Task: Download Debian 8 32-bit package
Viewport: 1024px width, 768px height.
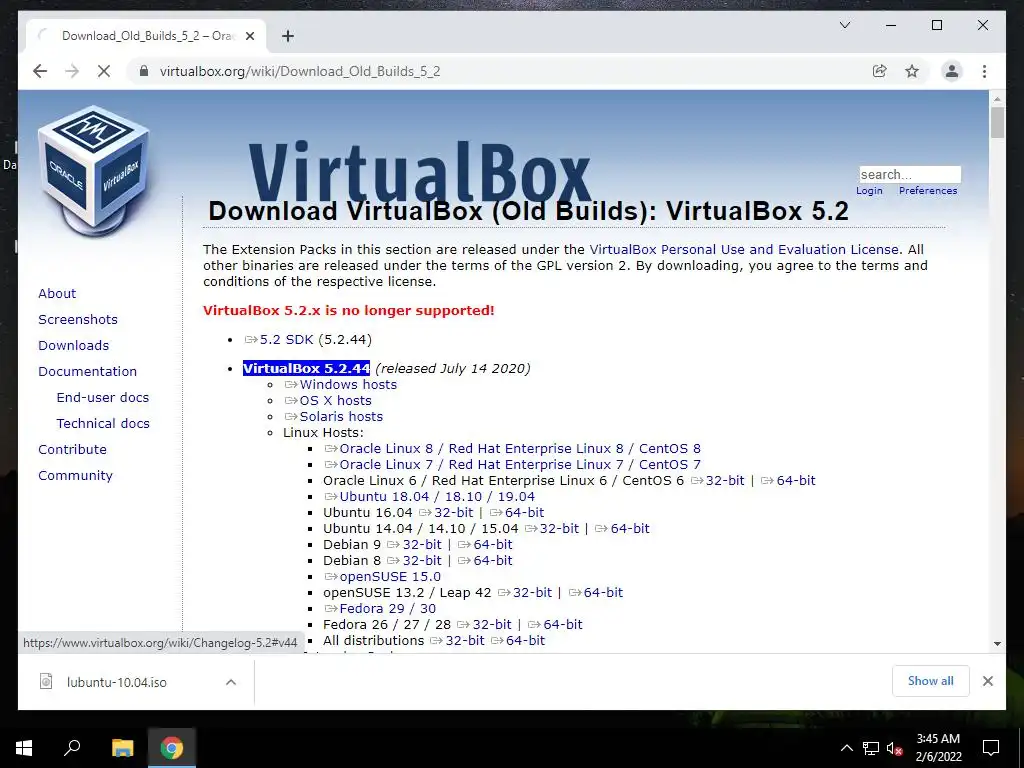Action: (414, 560)
